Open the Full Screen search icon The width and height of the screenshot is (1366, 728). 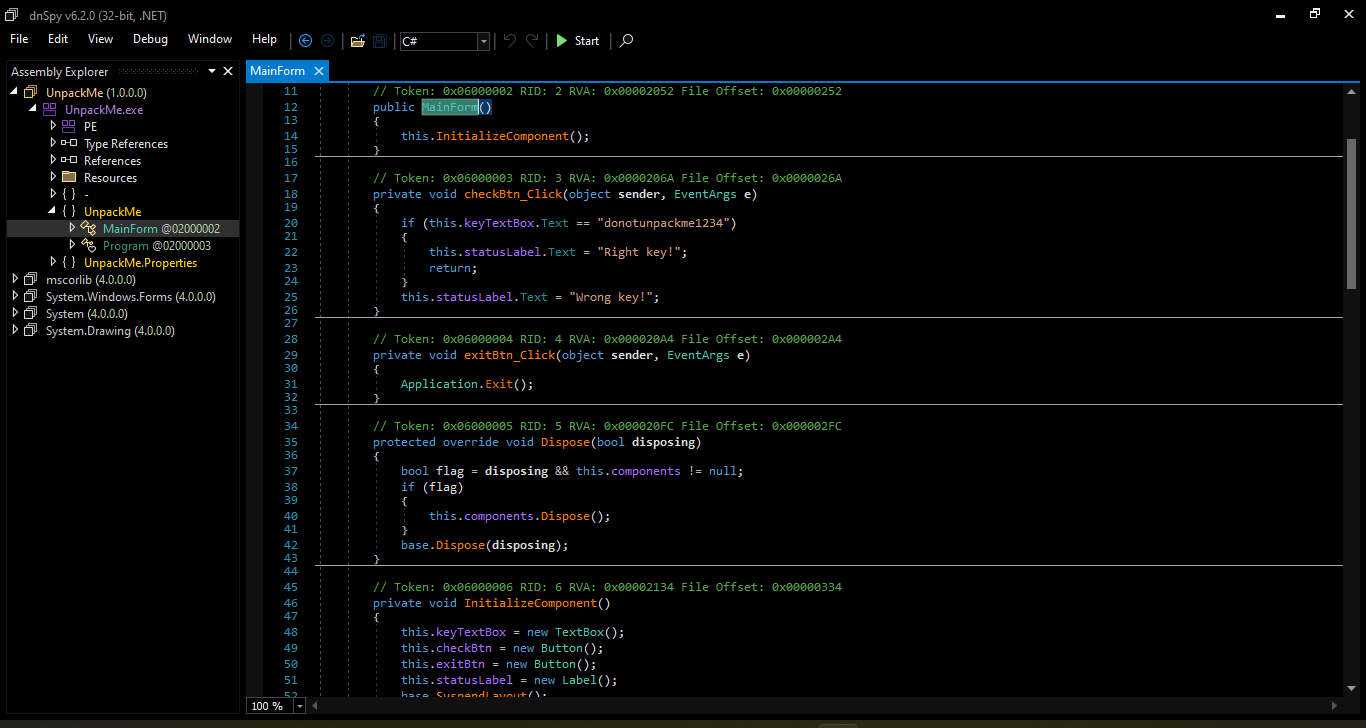(626, 41)
